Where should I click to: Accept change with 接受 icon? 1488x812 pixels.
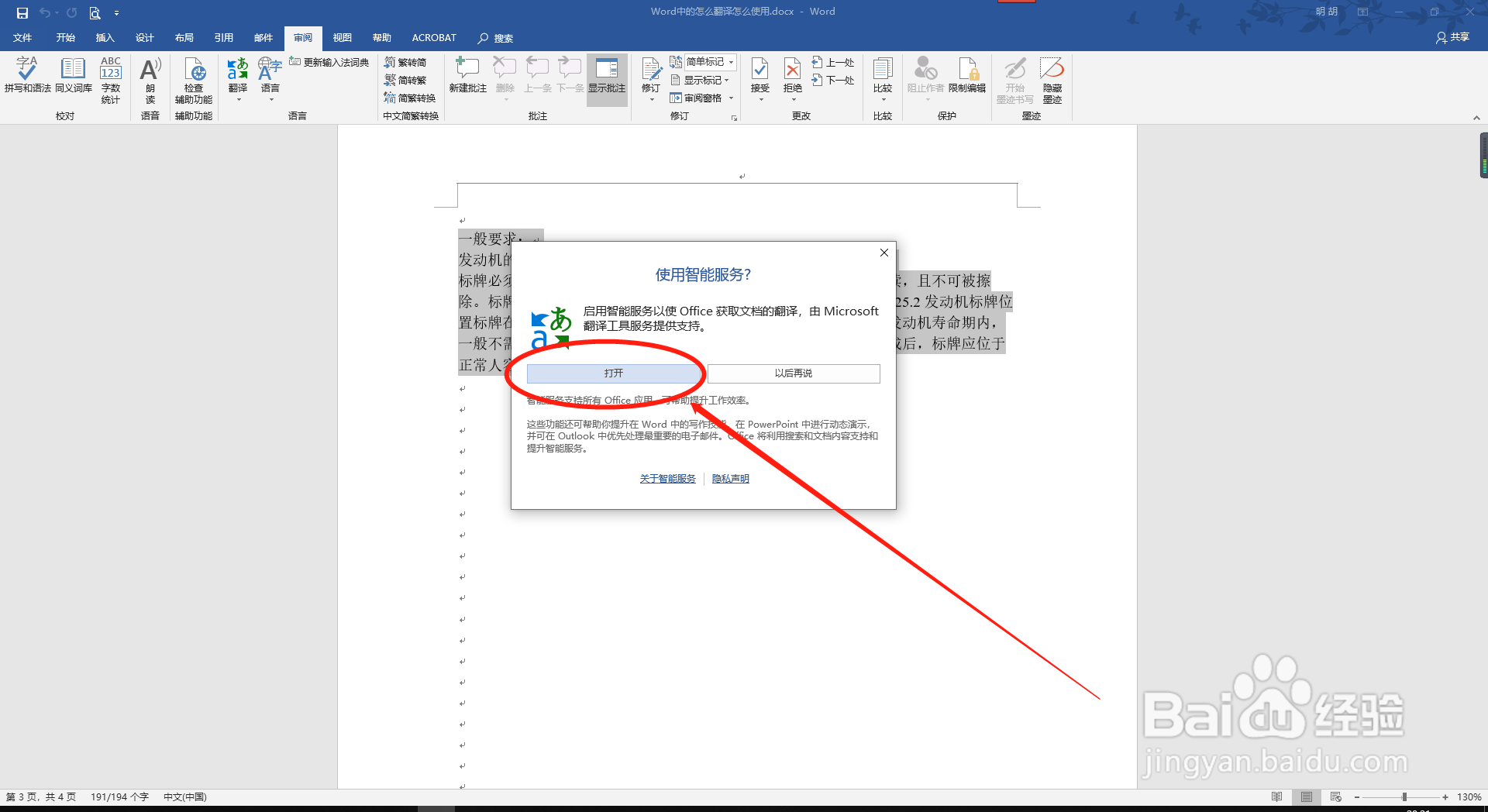pos(759,74)
